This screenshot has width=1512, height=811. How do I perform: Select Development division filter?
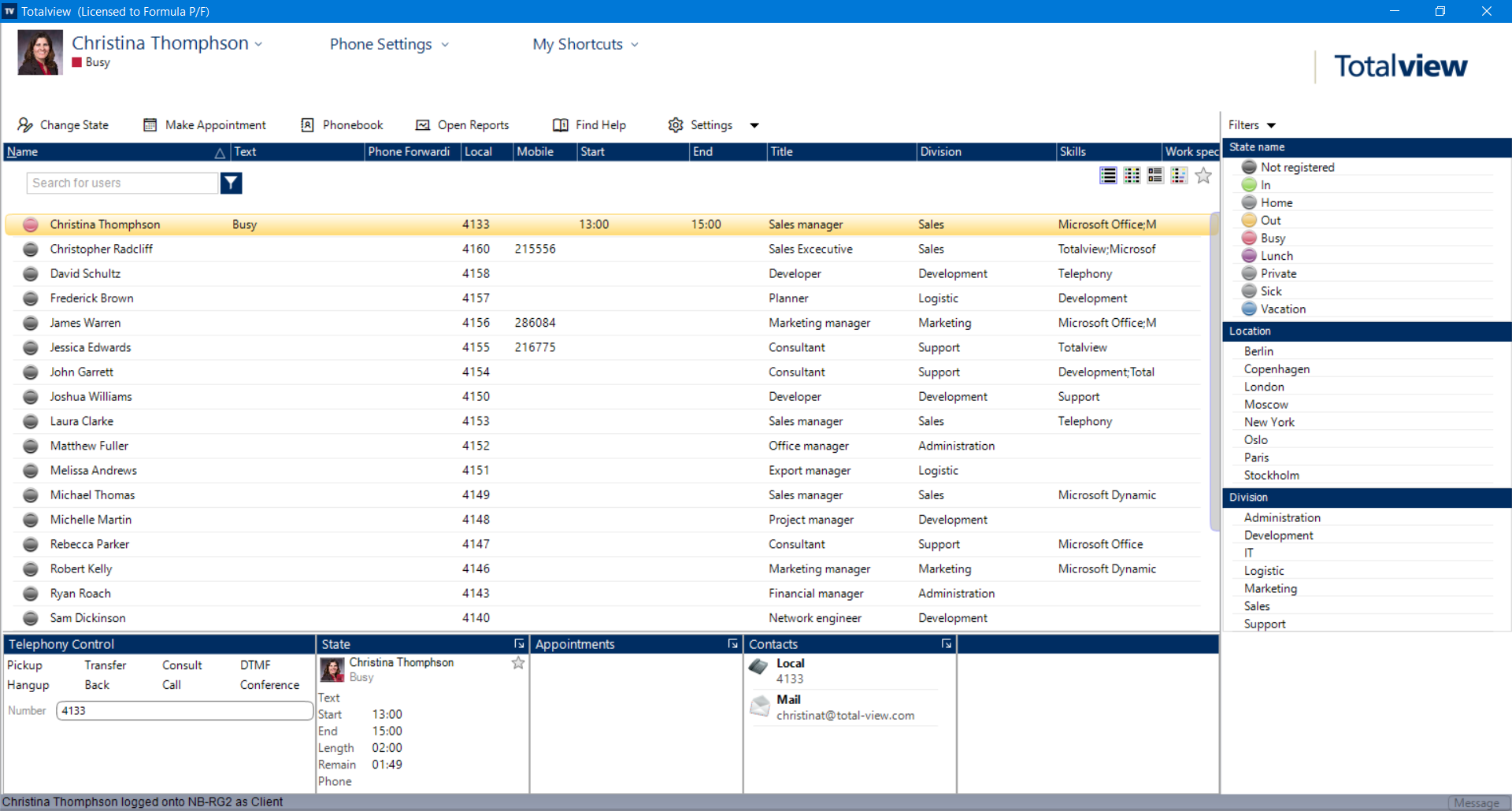click(1278, 535)
